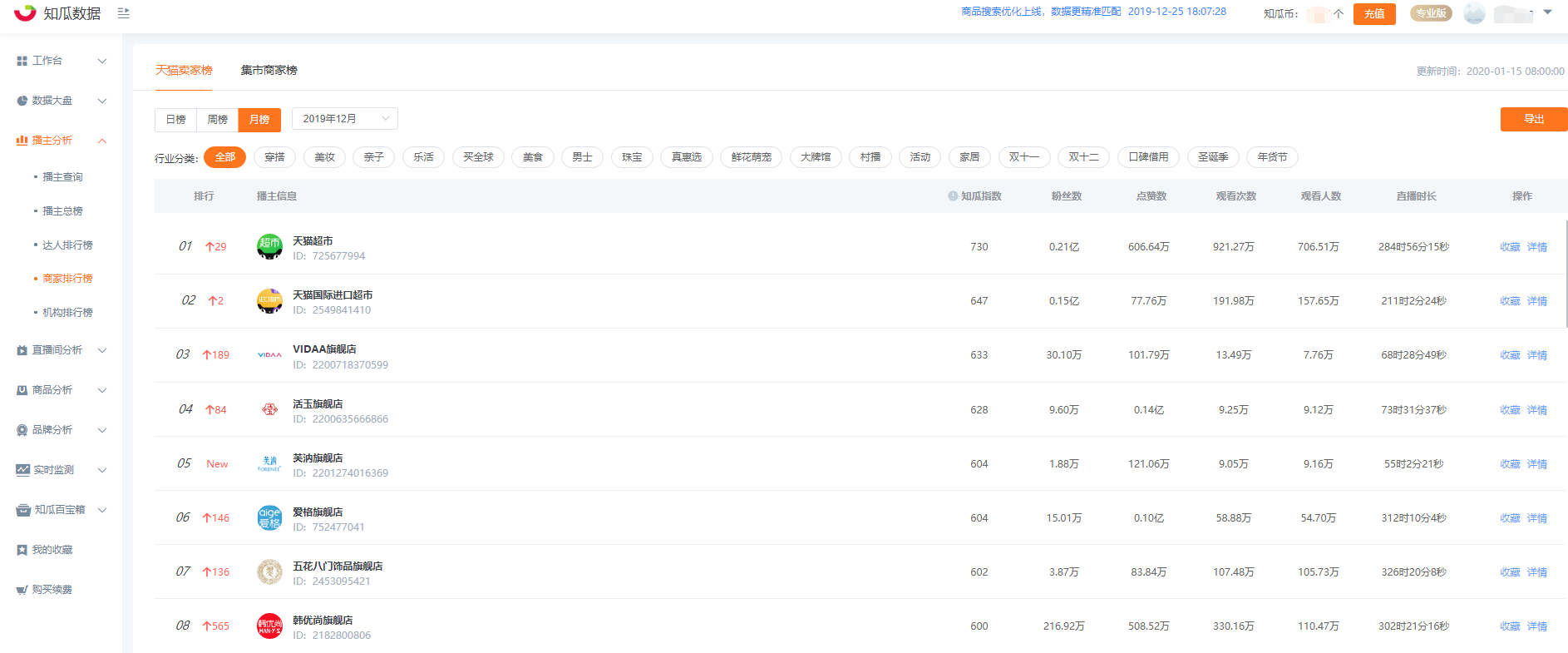Filter by 穿搭 industry category
1568x653 pixels.
274,157
